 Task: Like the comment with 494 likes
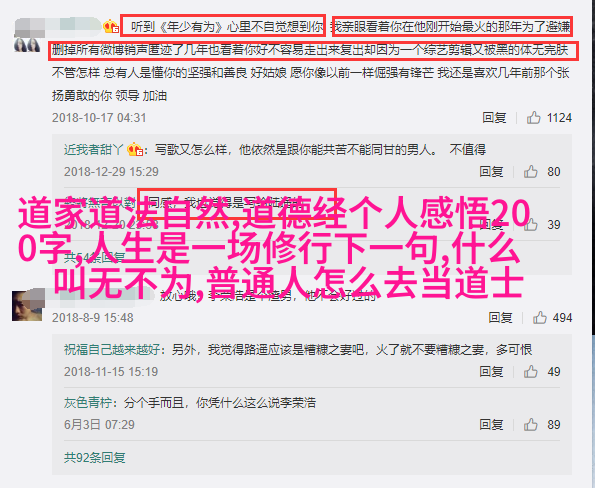tap(540, 317)
